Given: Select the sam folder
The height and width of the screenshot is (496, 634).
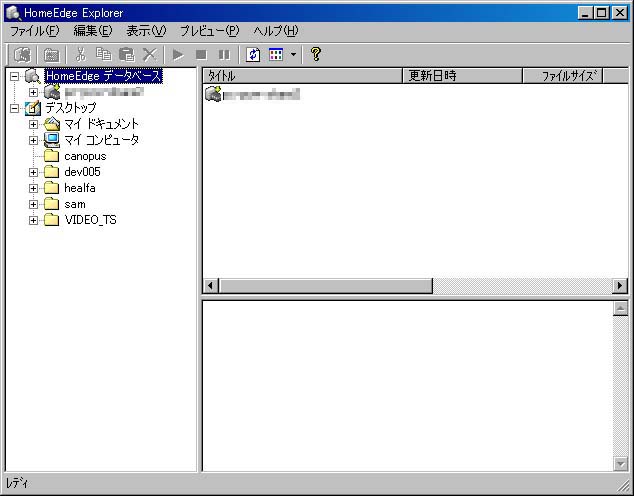Looking at the screenshot, I should [x=75, y=204].
